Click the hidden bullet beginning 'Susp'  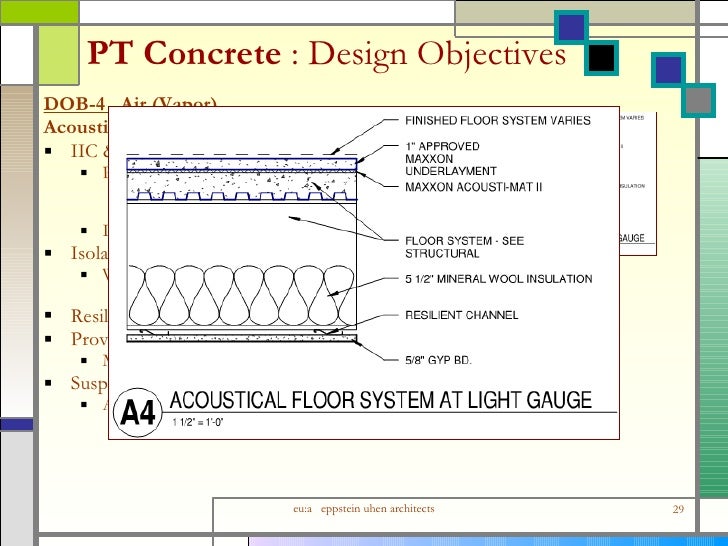pyautogui.click(x=89, y=384)
